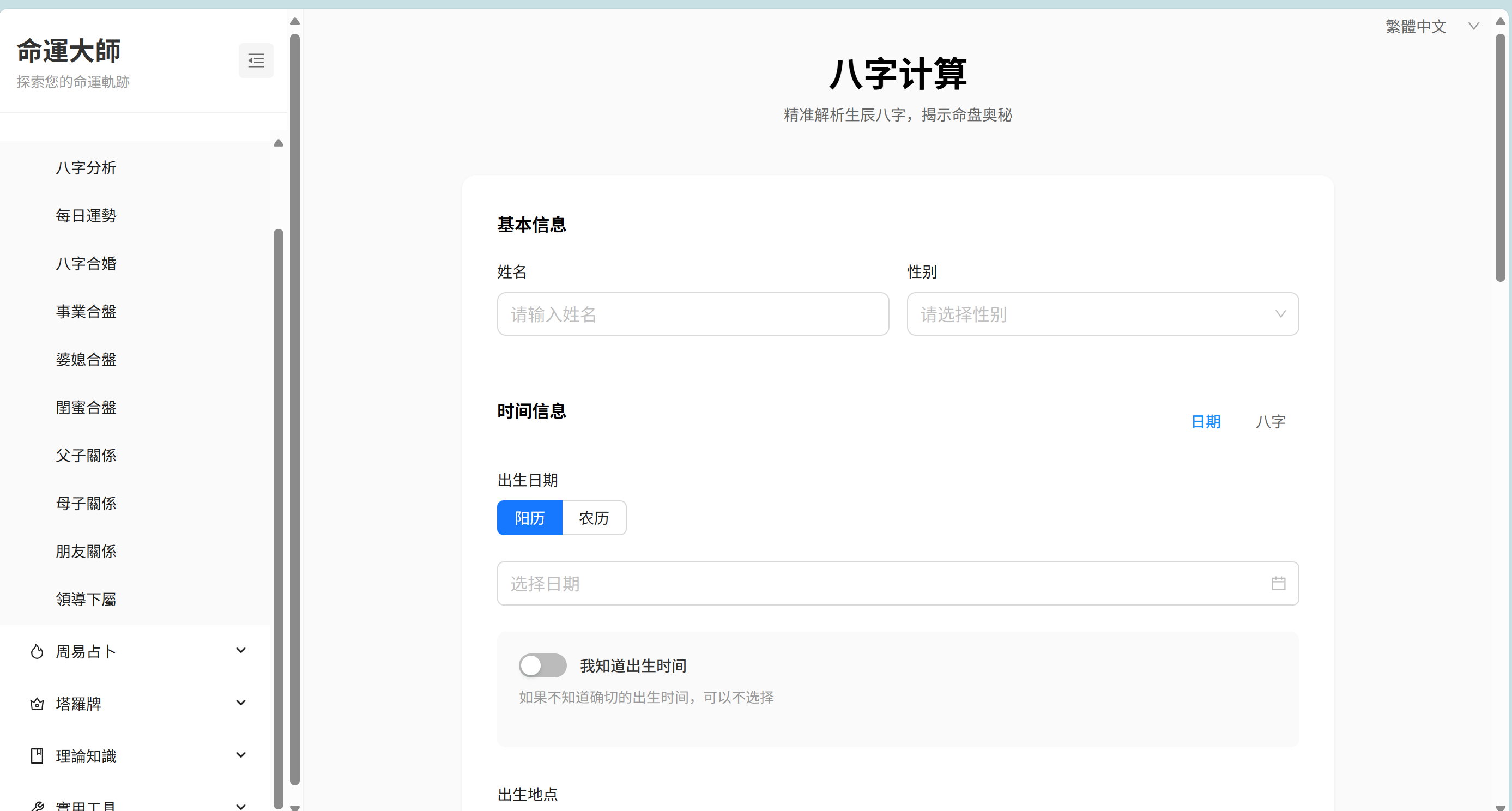Viewport: 1512px width, 811px height.
Task: Open the 八字合婚 menu item
Action: [86, 263]
